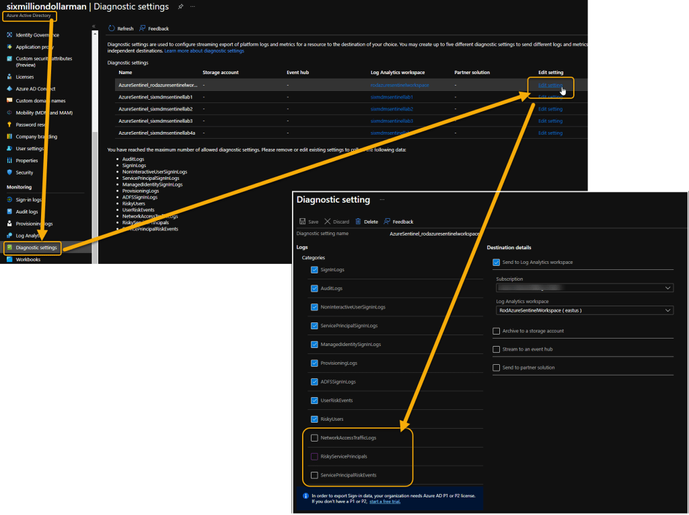Uncheck ServicePrincipalSignInLogs checkbox

point(314,326)
